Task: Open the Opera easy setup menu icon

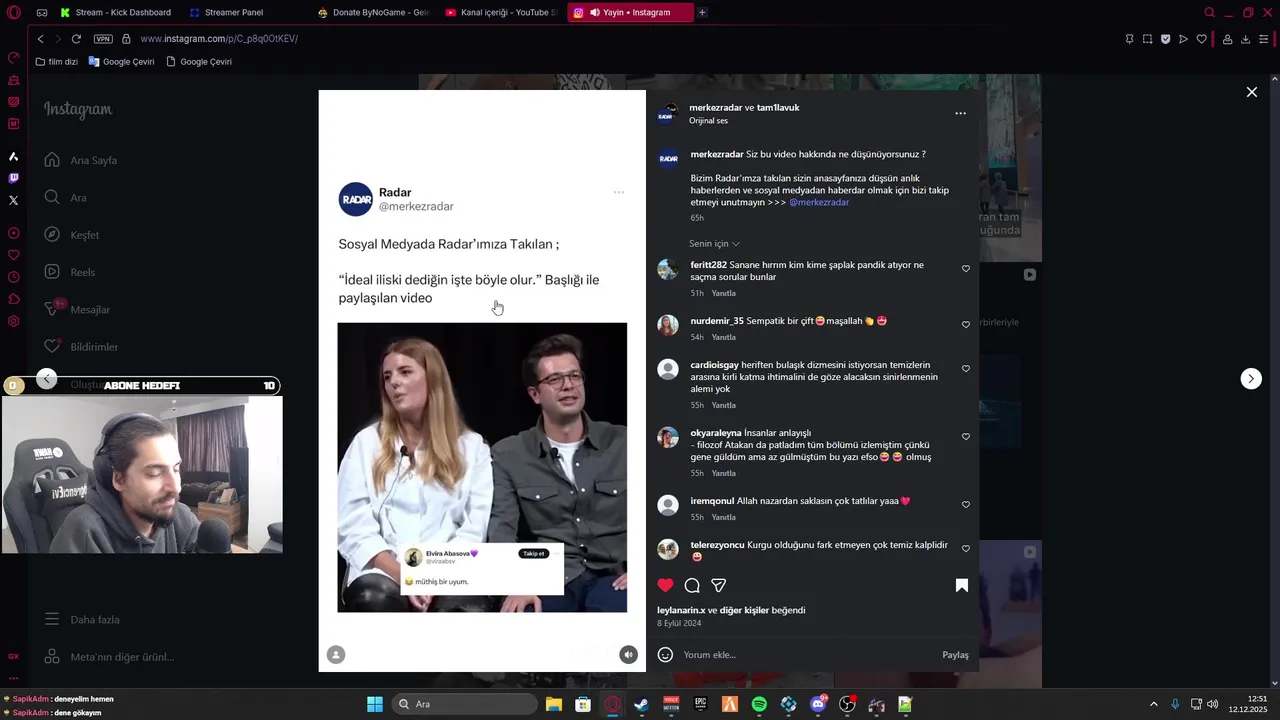Action: [x=1264, y=39]
